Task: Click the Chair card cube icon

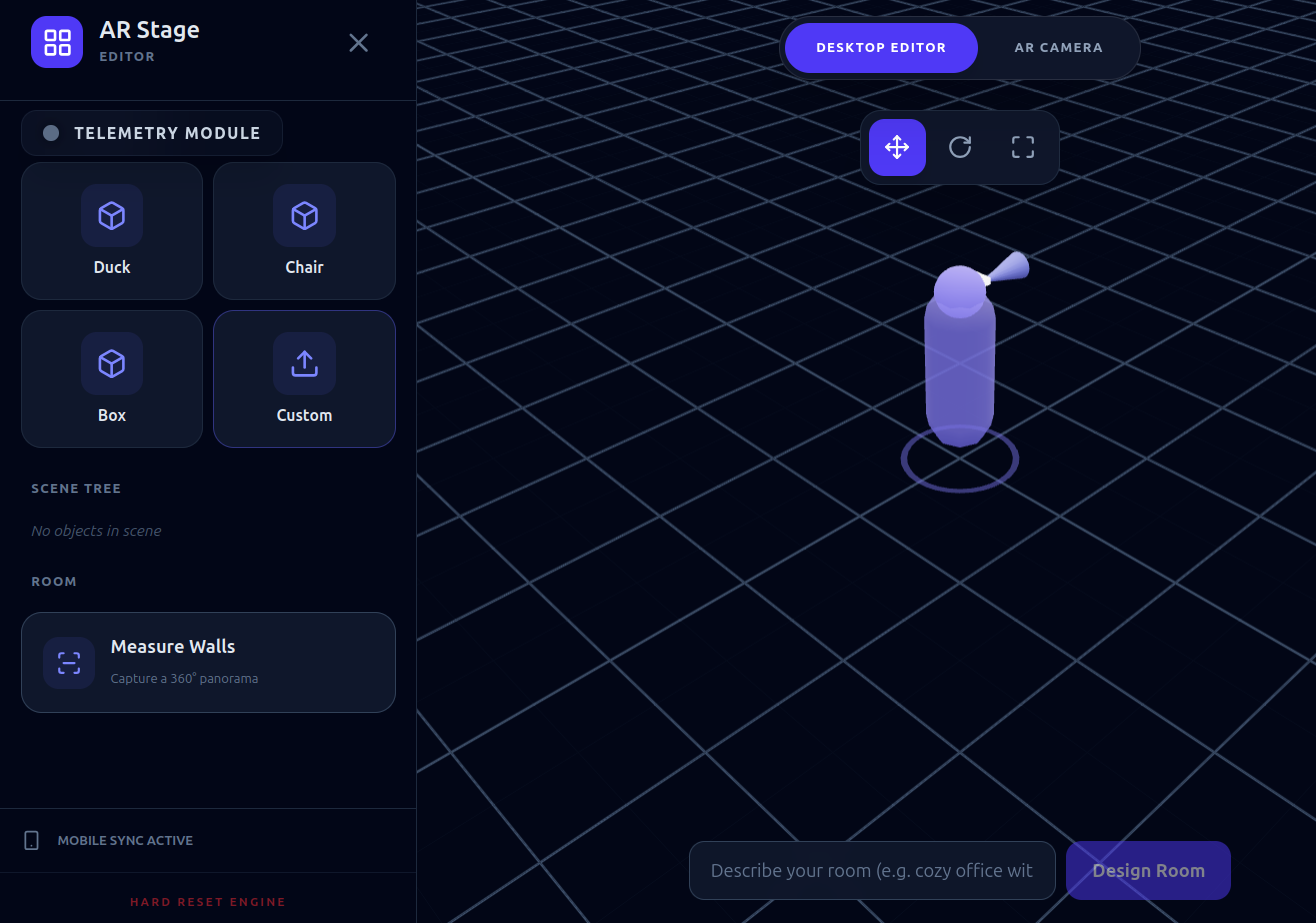Action: click(x=304, y=215)
